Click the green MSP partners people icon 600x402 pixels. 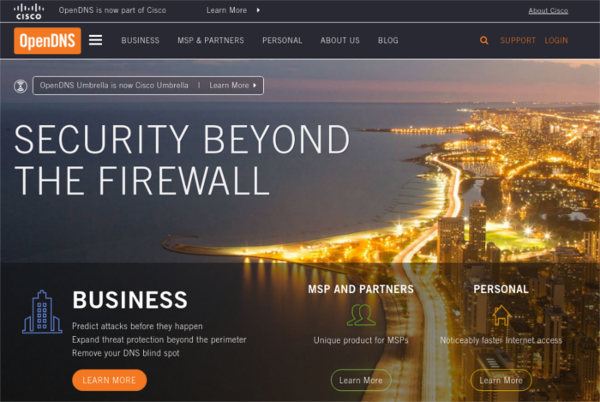tap(361, 315)
